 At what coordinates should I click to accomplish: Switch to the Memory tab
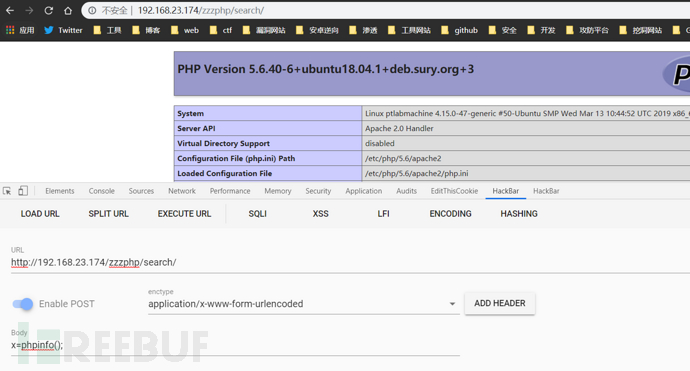(278, 191)
